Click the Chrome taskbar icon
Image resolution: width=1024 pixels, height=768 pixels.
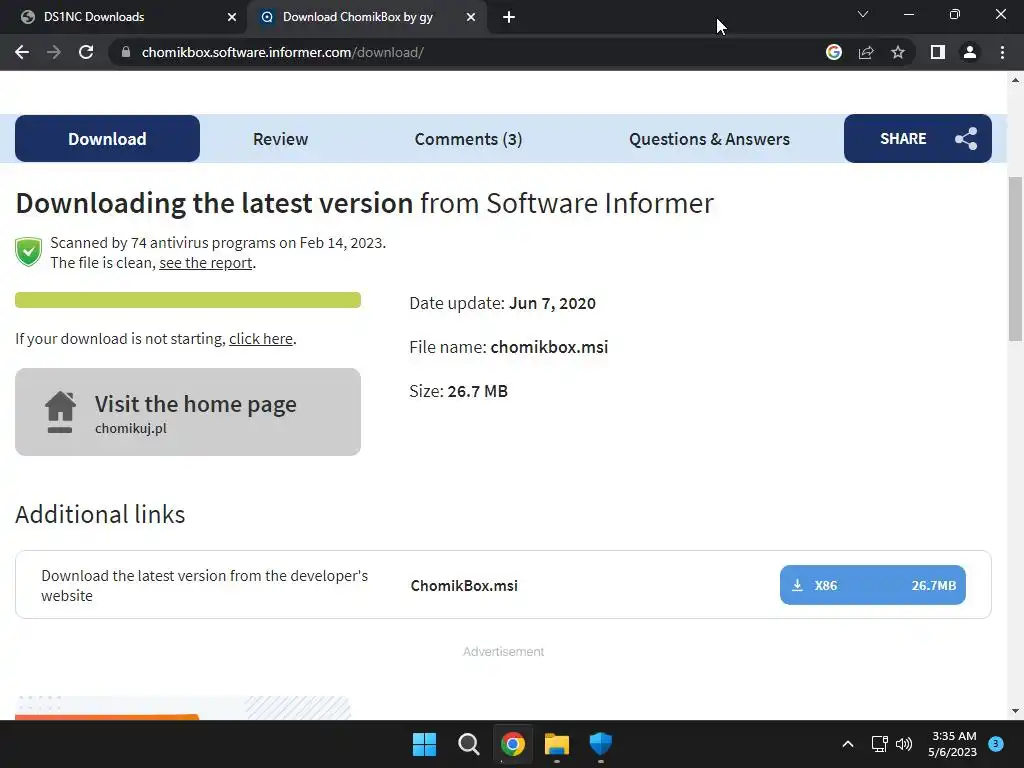coord(513,744)
